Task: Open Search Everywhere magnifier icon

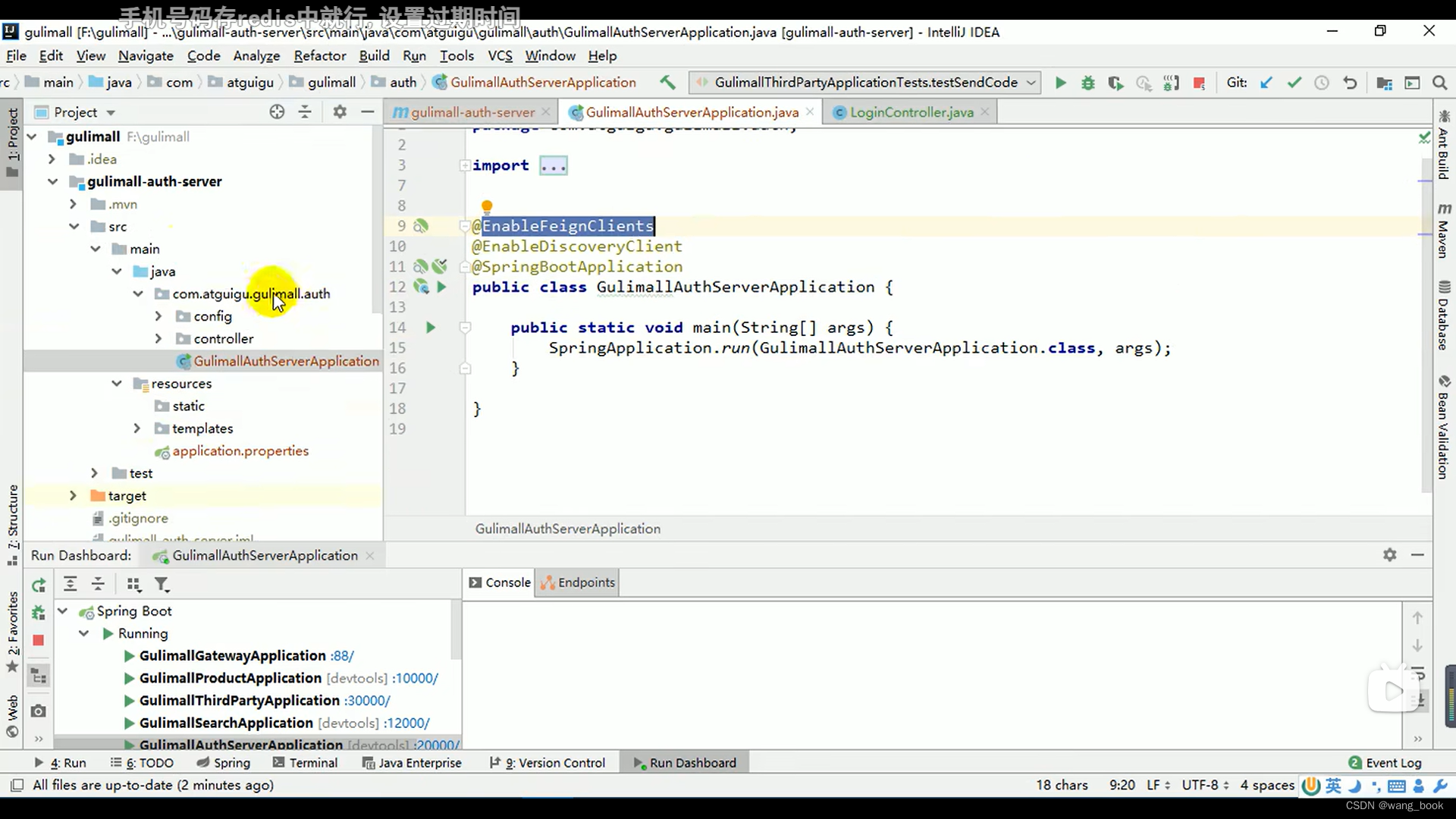Action: [1439, 83]
